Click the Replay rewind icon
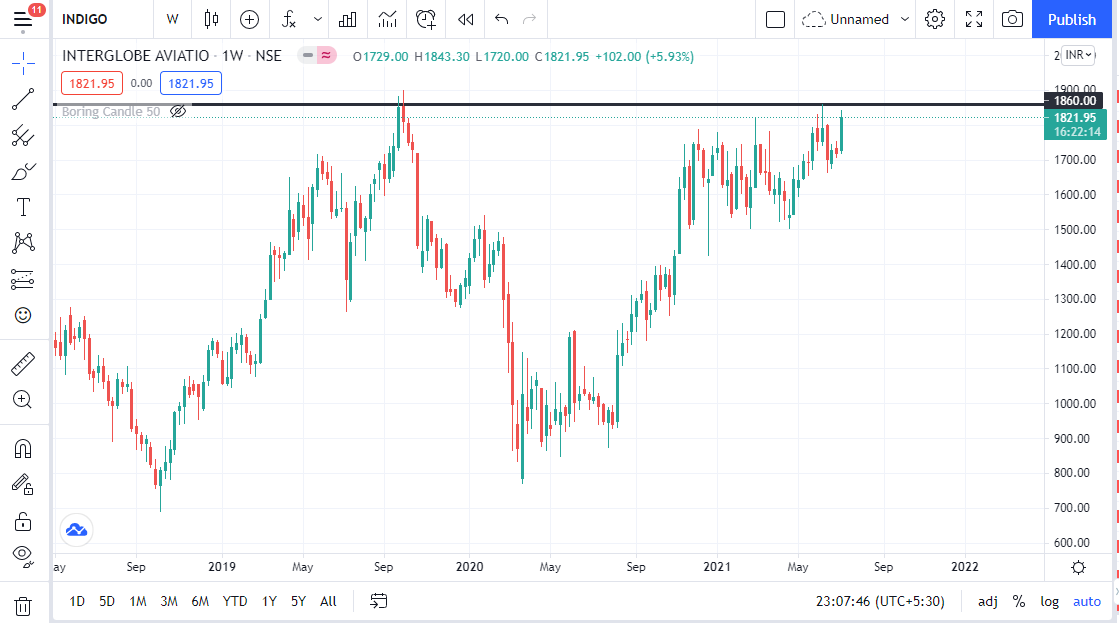The image size is (1119, 623). (x=465, y=19)
